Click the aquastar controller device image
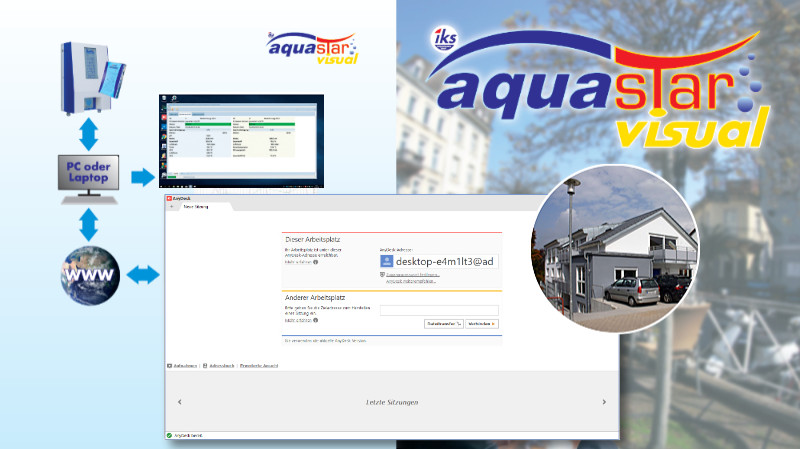 pos(91,76)
